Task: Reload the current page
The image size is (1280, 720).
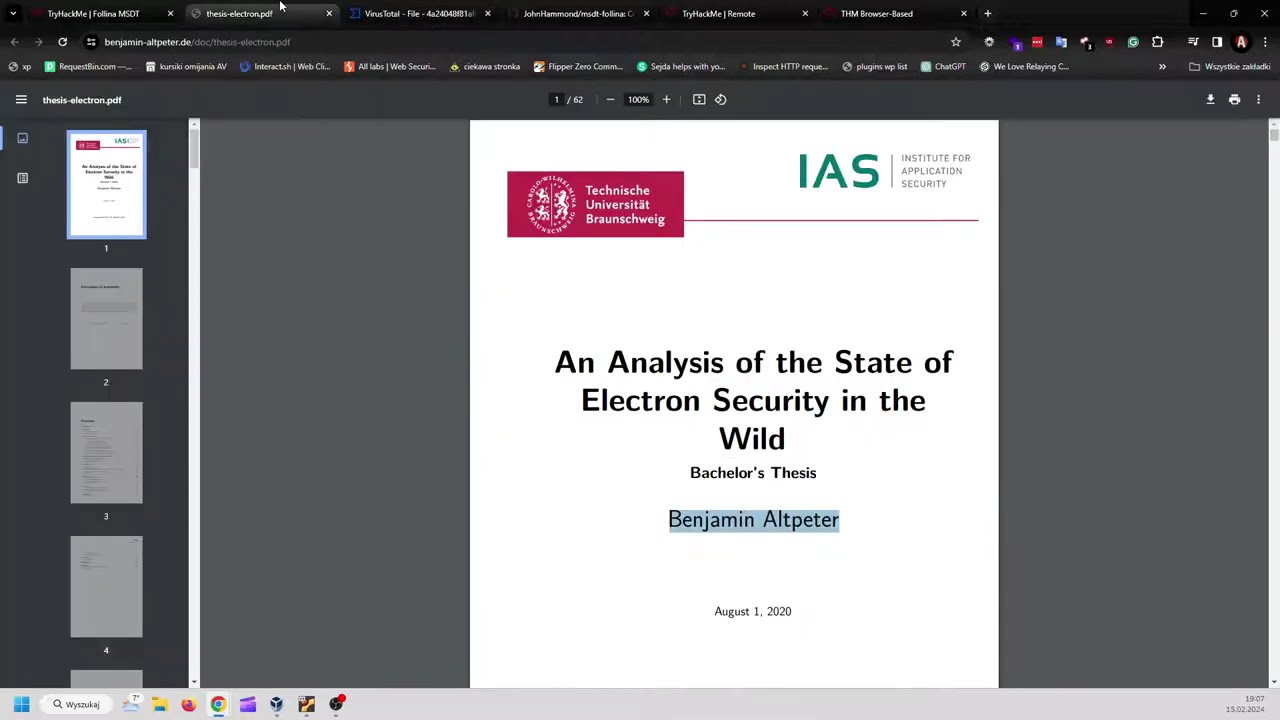Action: point(62,42)
